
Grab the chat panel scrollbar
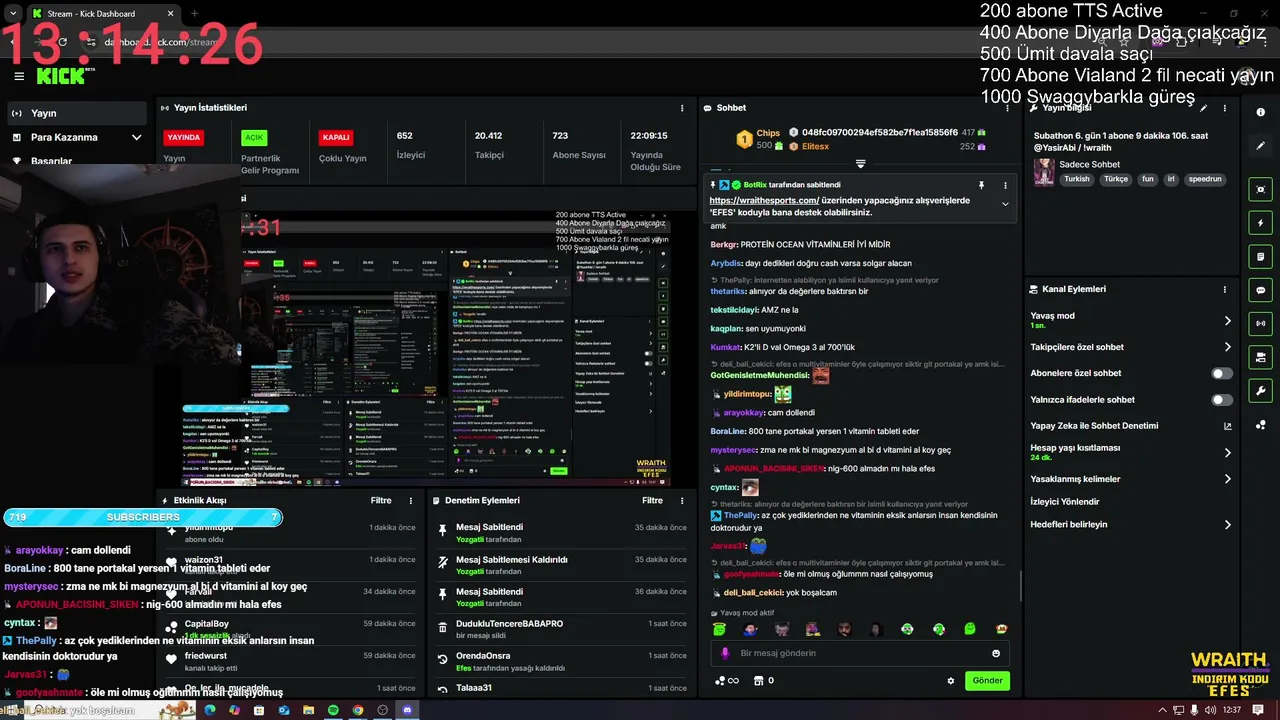click(x=1019, y=585)
